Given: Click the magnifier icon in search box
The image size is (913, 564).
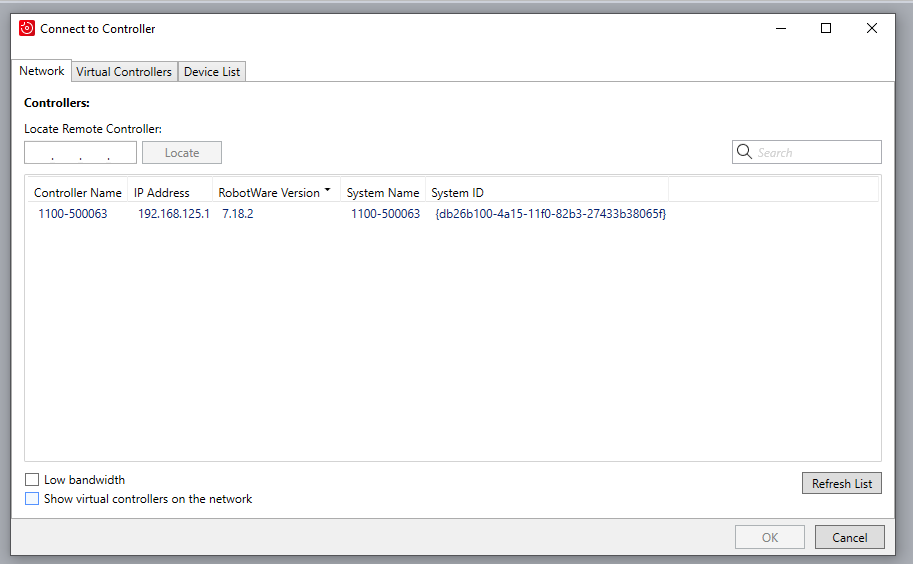Looking at the screenshot, I should (744, 152).
